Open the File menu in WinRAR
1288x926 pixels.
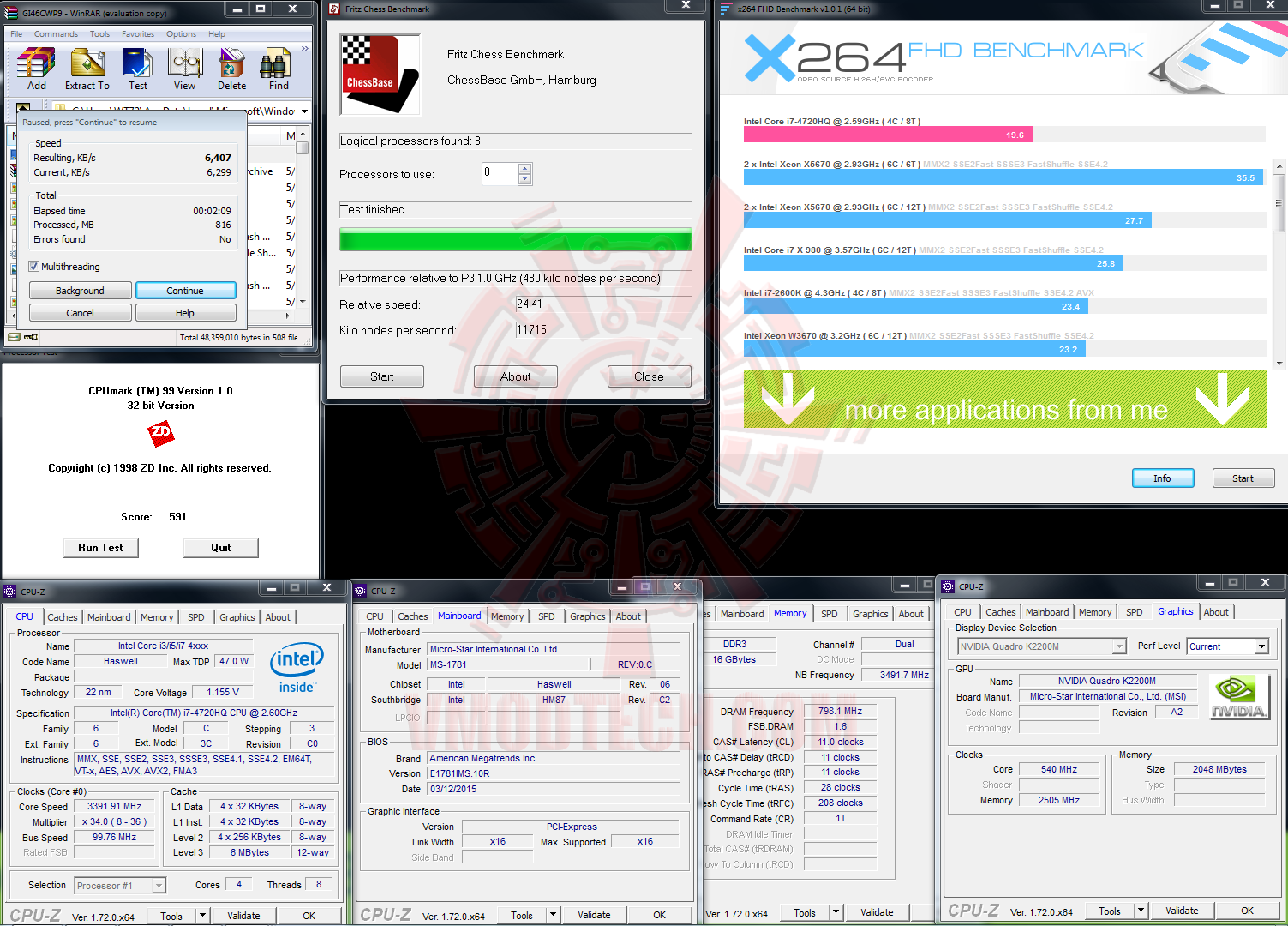tap(16, 34)
